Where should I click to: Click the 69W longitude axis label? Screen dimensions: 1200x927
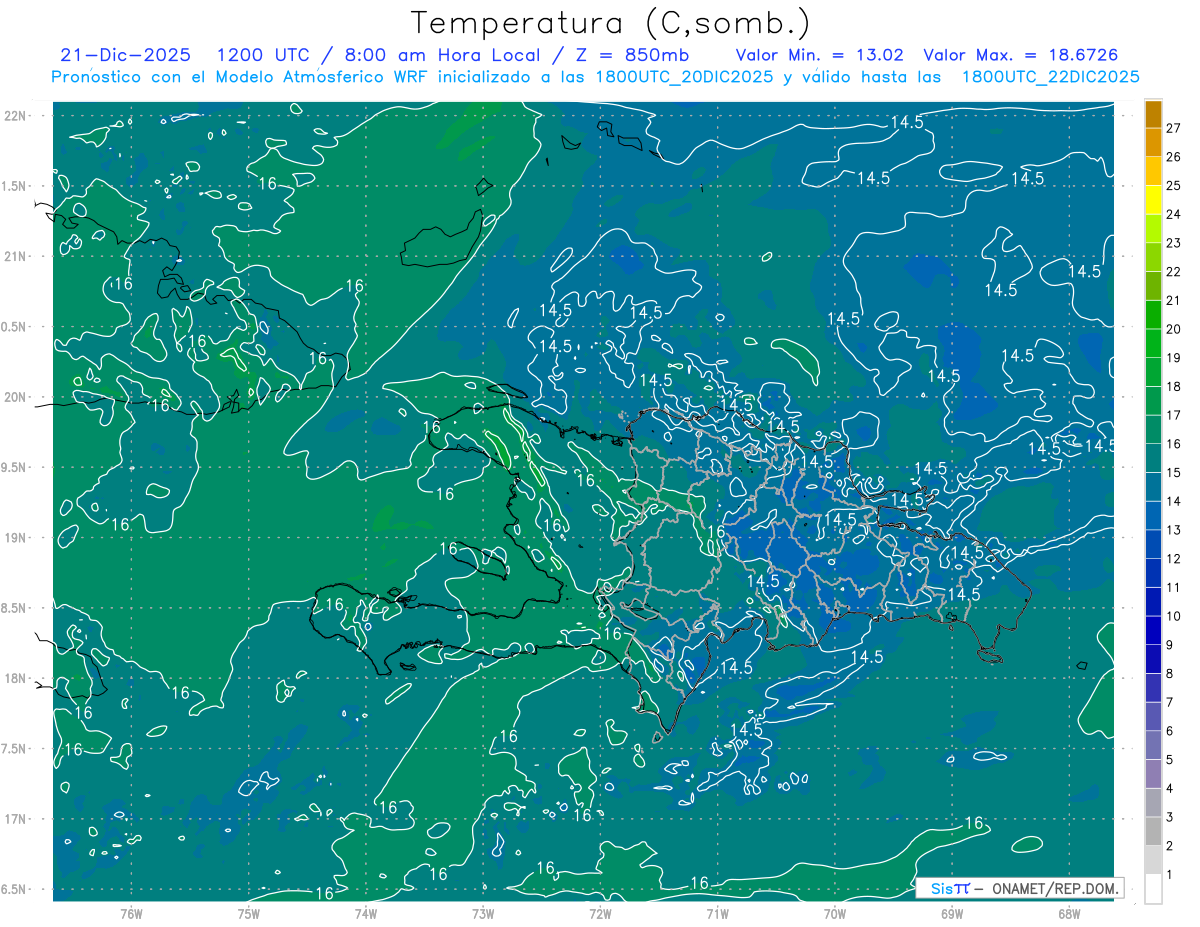[952, 913]
